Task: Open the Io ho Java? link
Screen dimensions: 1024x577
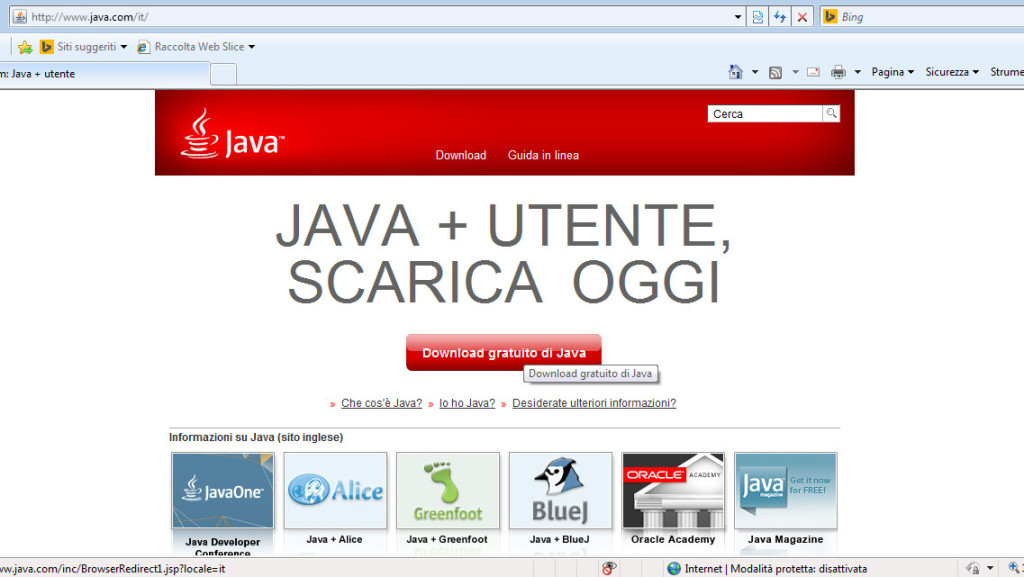Action: [x=467, y=403]
